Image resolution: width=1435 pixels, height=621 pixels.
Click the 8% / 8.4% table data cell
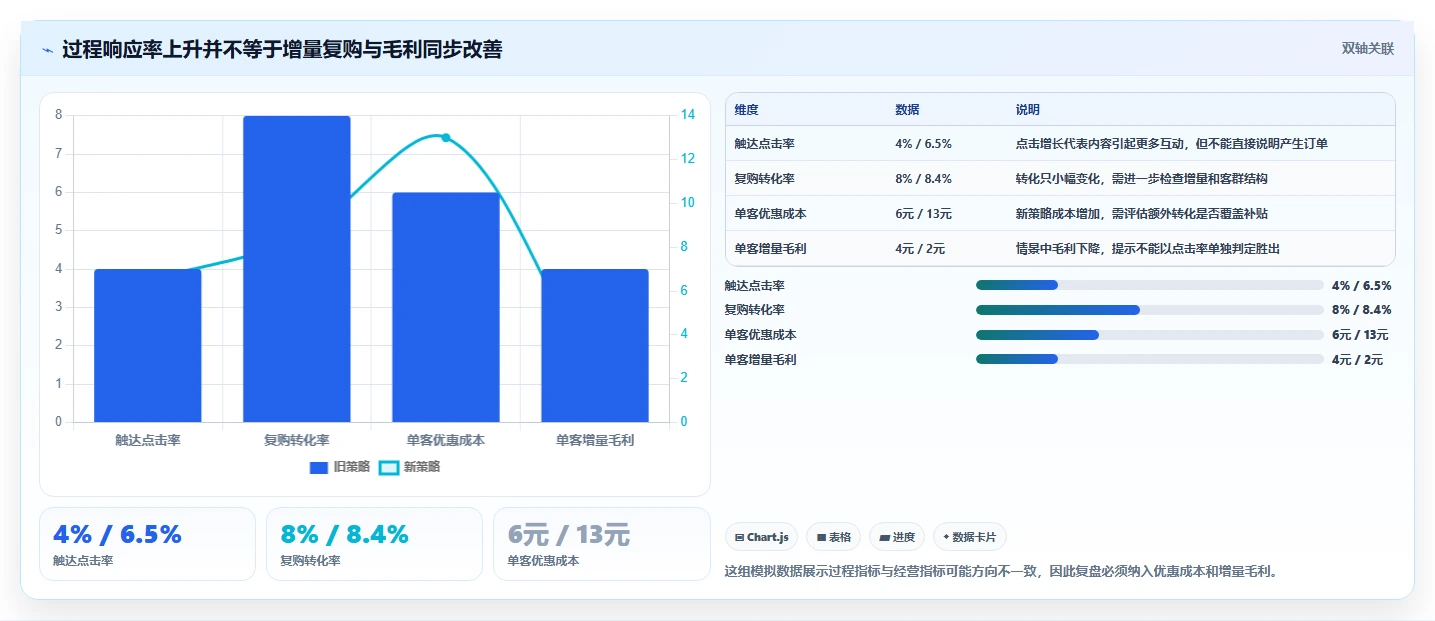923,179
